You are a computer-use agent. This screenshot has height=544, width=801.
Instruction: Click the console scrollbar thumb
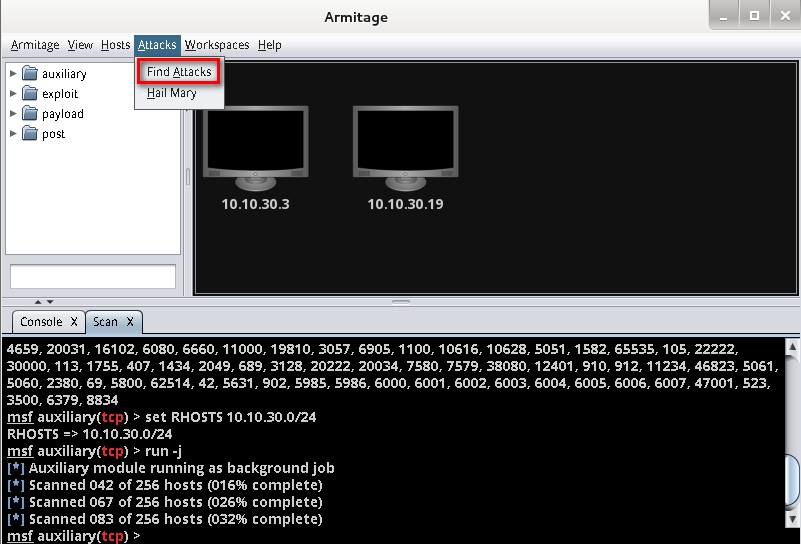pyautogui.click(x=792, y=480)
